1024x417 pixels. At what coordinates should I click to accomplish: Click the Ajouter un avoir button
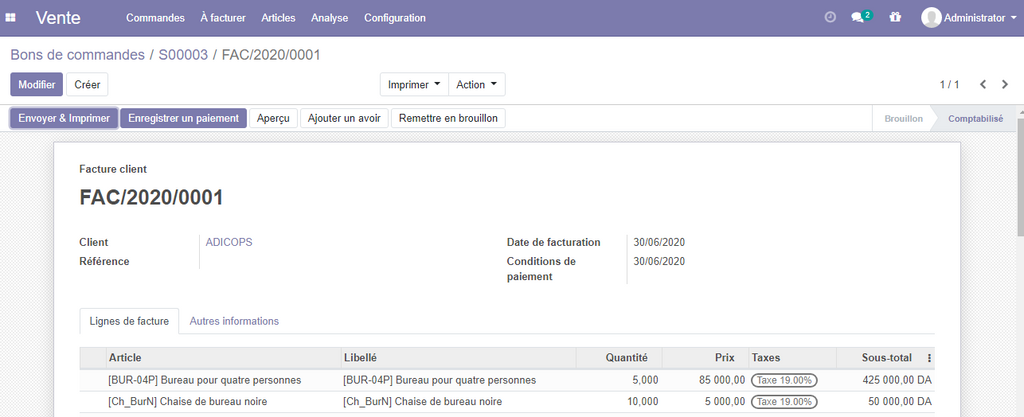(344, 118)
